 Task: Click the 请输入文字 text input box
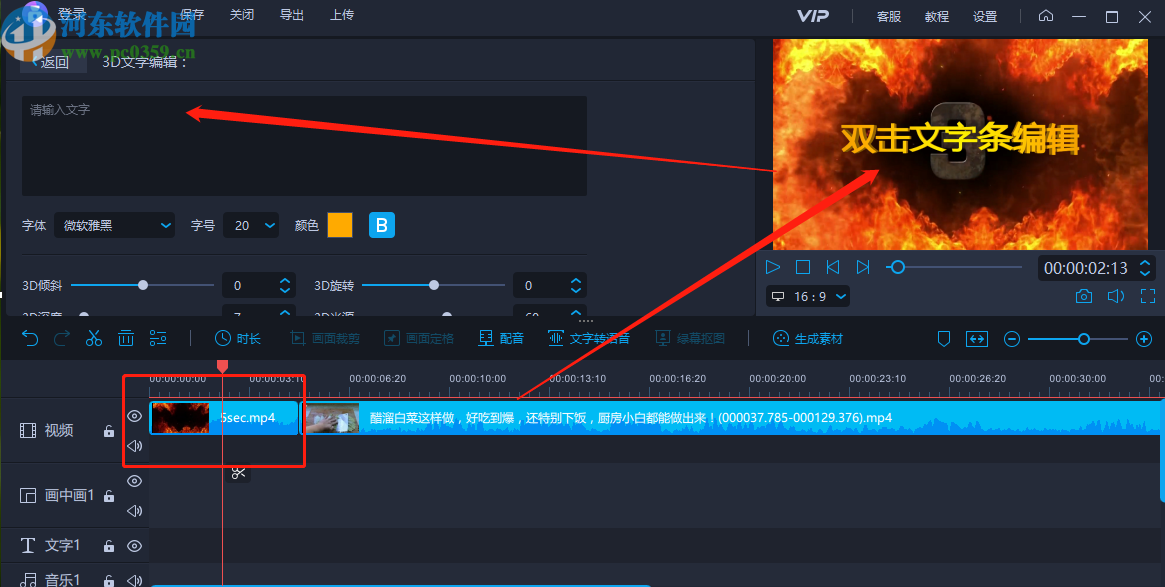[x=305, y=146]
